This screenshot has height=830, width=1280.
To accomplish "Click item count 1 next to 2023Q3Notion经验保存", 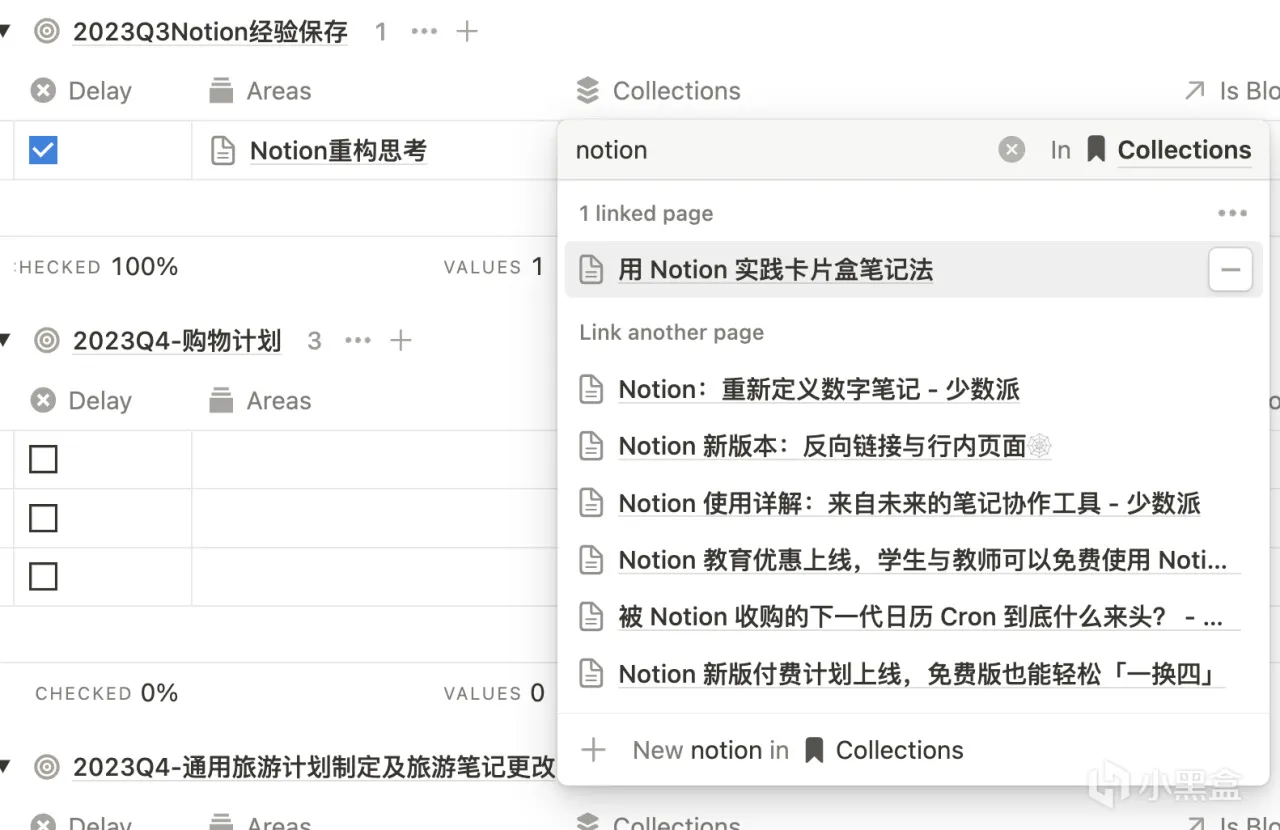I will pyautogui.click(x=380, y=32).
